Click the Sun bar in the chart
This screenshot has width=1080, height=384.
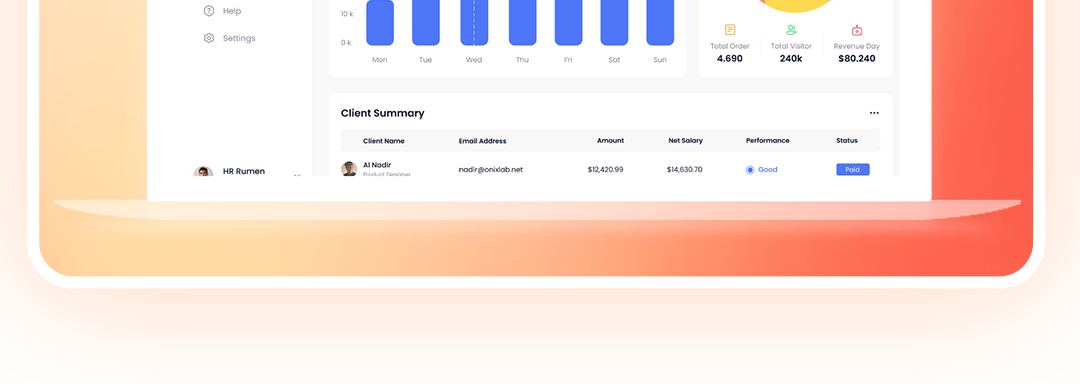click(660, 23)
